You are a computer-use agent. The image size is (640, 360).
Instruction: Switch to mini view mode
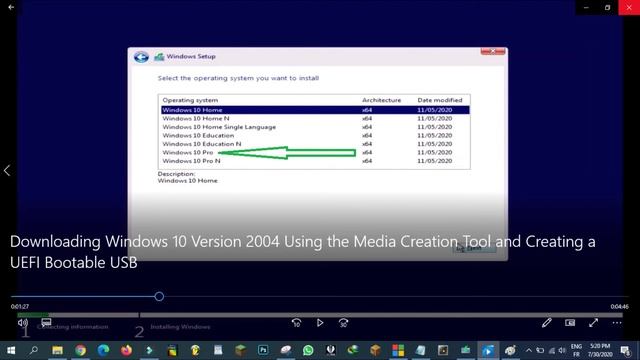(570, 323)
